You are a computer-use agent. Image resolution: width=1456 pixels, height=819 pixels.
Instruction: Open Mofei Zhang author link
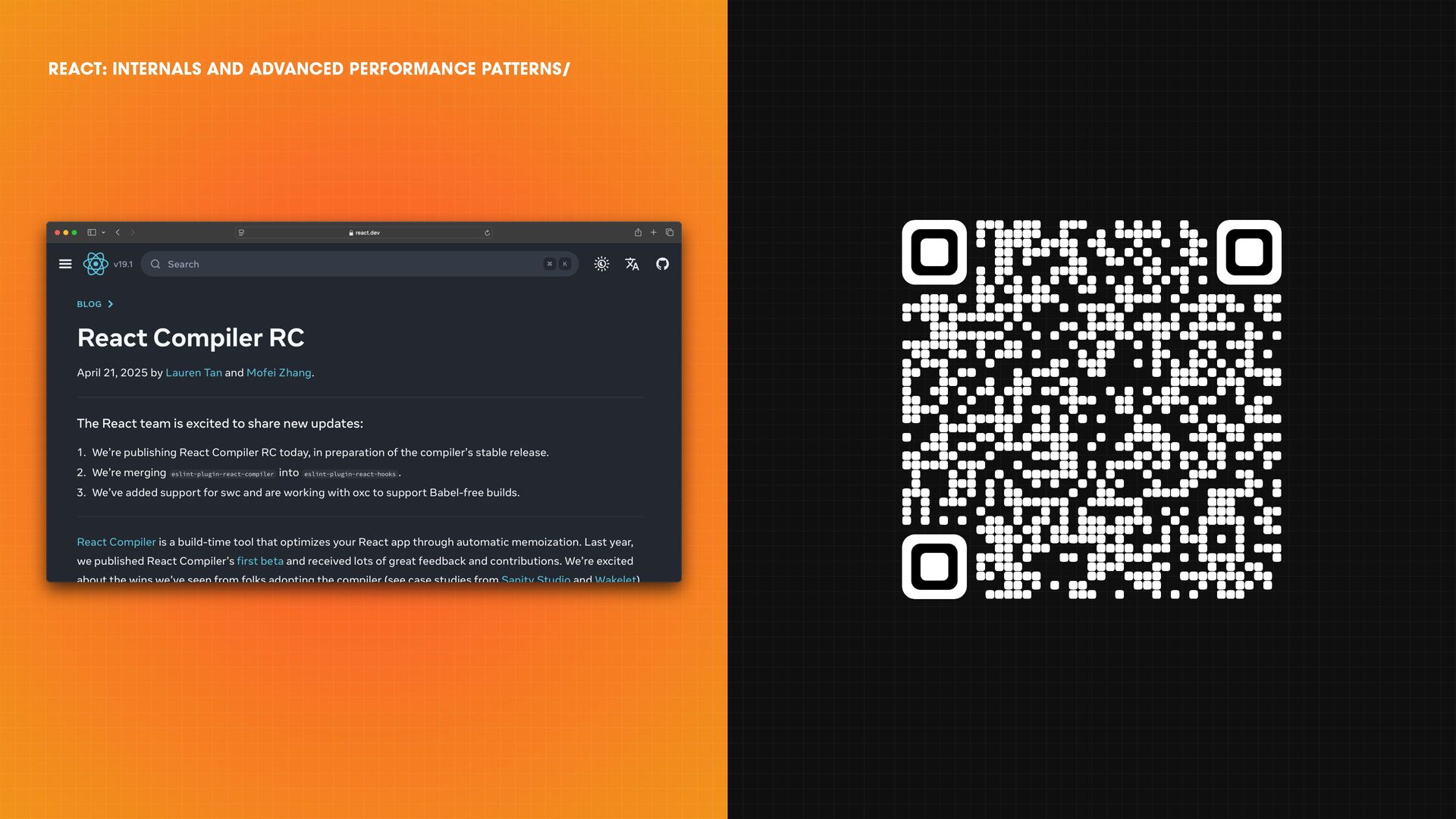[278, 372]
